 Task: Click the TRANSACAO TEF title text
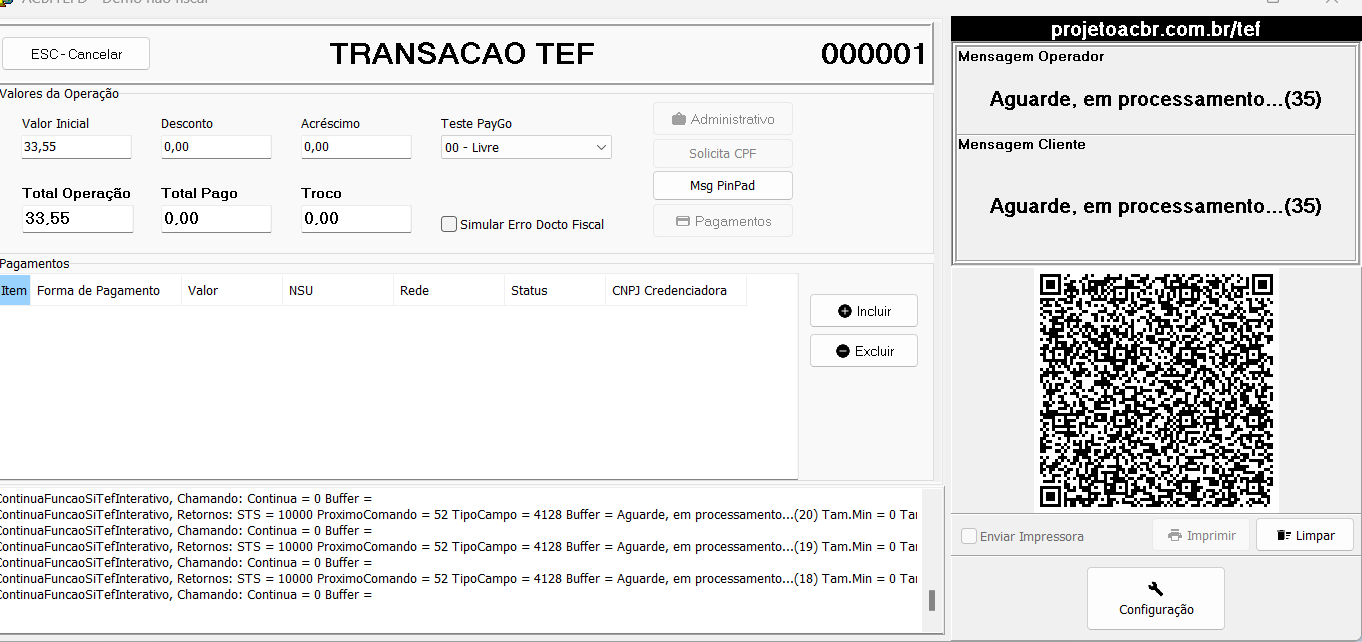point(462,53)
